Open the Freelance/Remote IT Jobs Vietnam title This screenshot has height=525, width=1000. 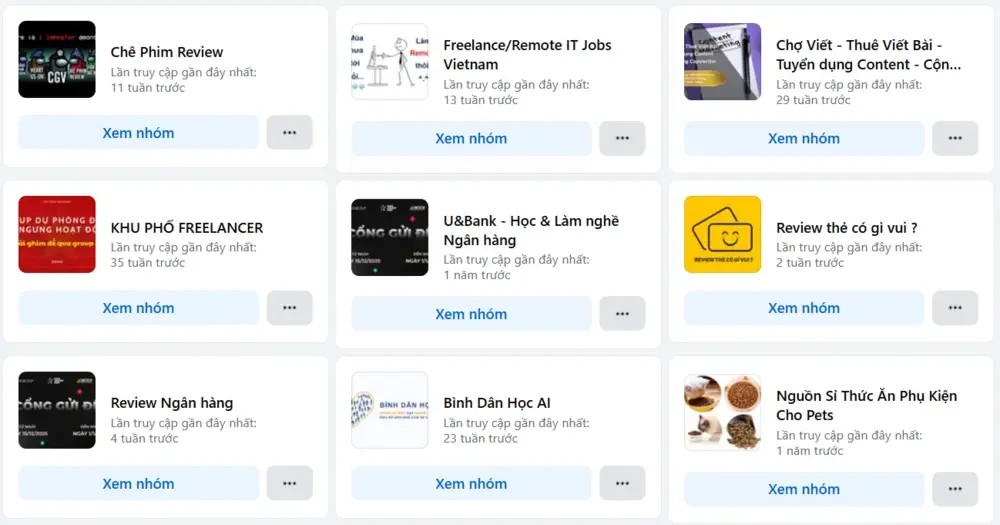click(x=527, y=55)
